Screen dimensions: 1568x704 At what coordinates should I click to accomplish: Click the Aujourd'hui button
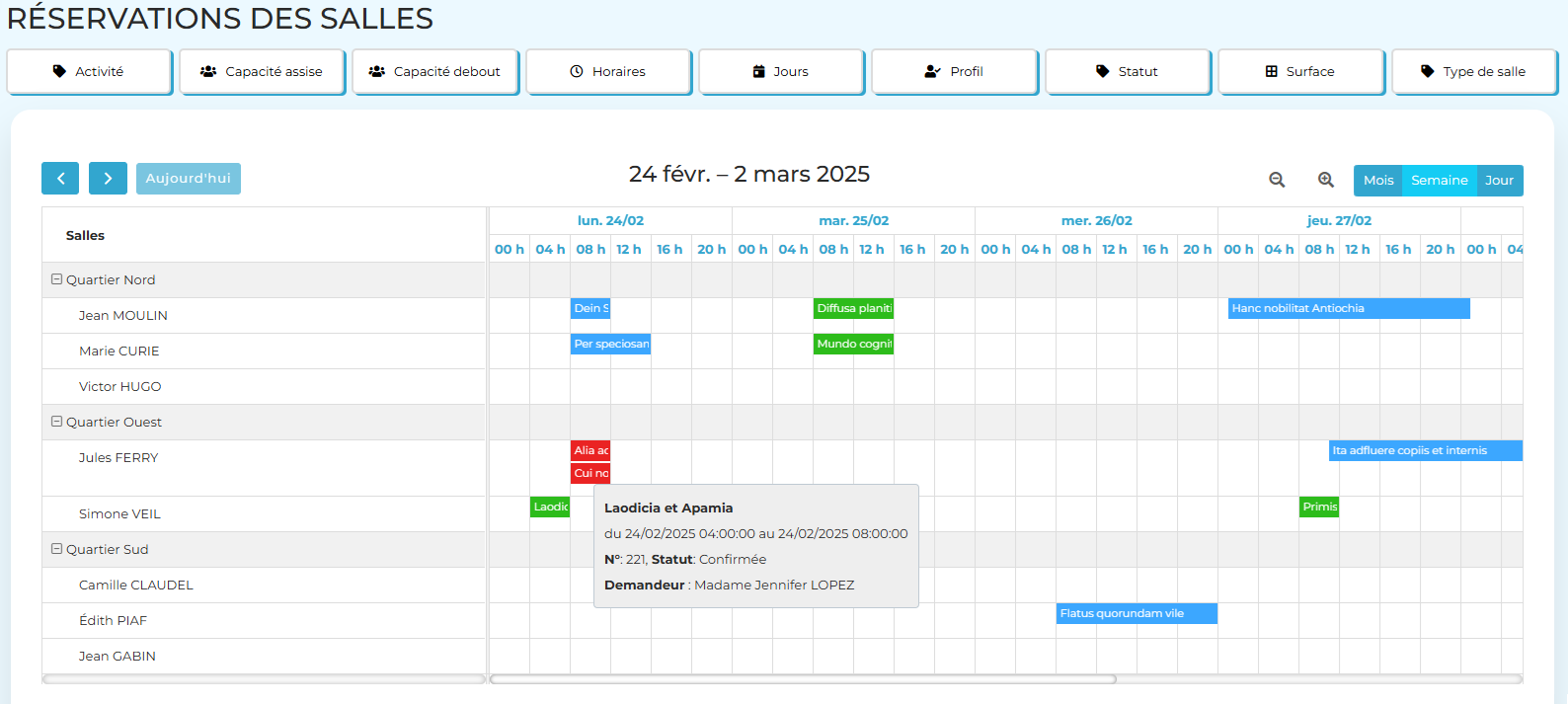coord(189,179)
